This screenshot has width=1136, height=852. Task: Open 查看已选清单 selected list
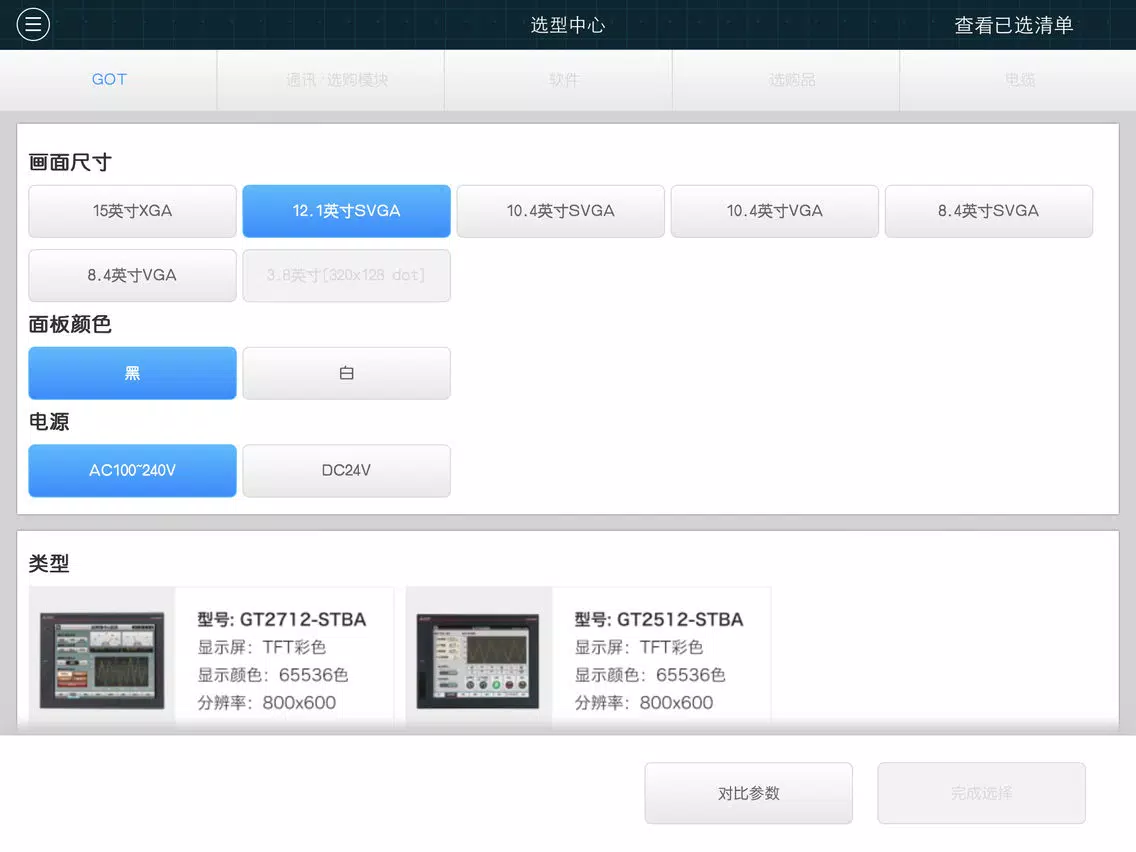click(1013, 25)
